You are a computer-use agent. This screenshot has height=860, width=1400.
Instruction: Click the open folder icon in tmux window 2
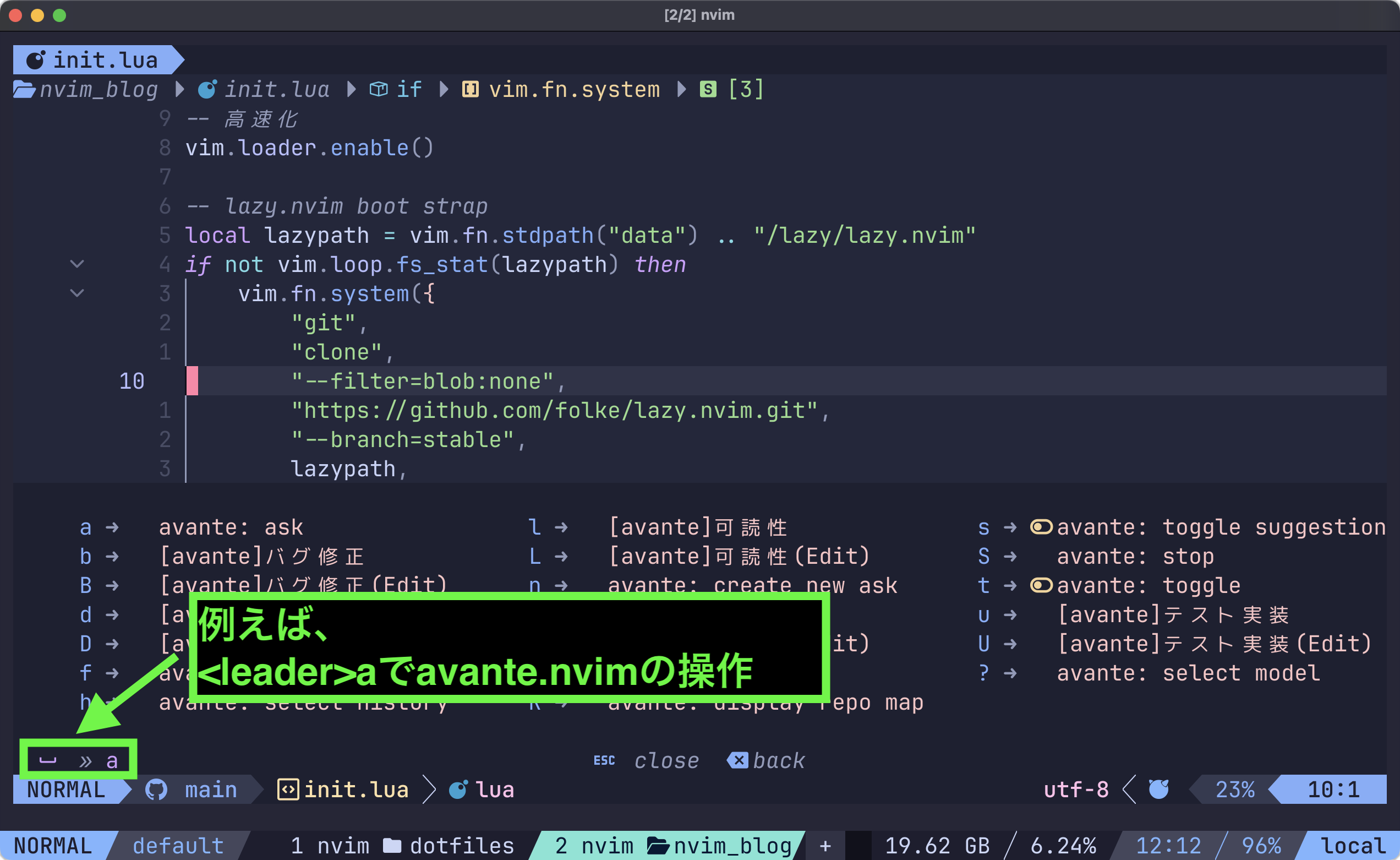tap(658, 846)
